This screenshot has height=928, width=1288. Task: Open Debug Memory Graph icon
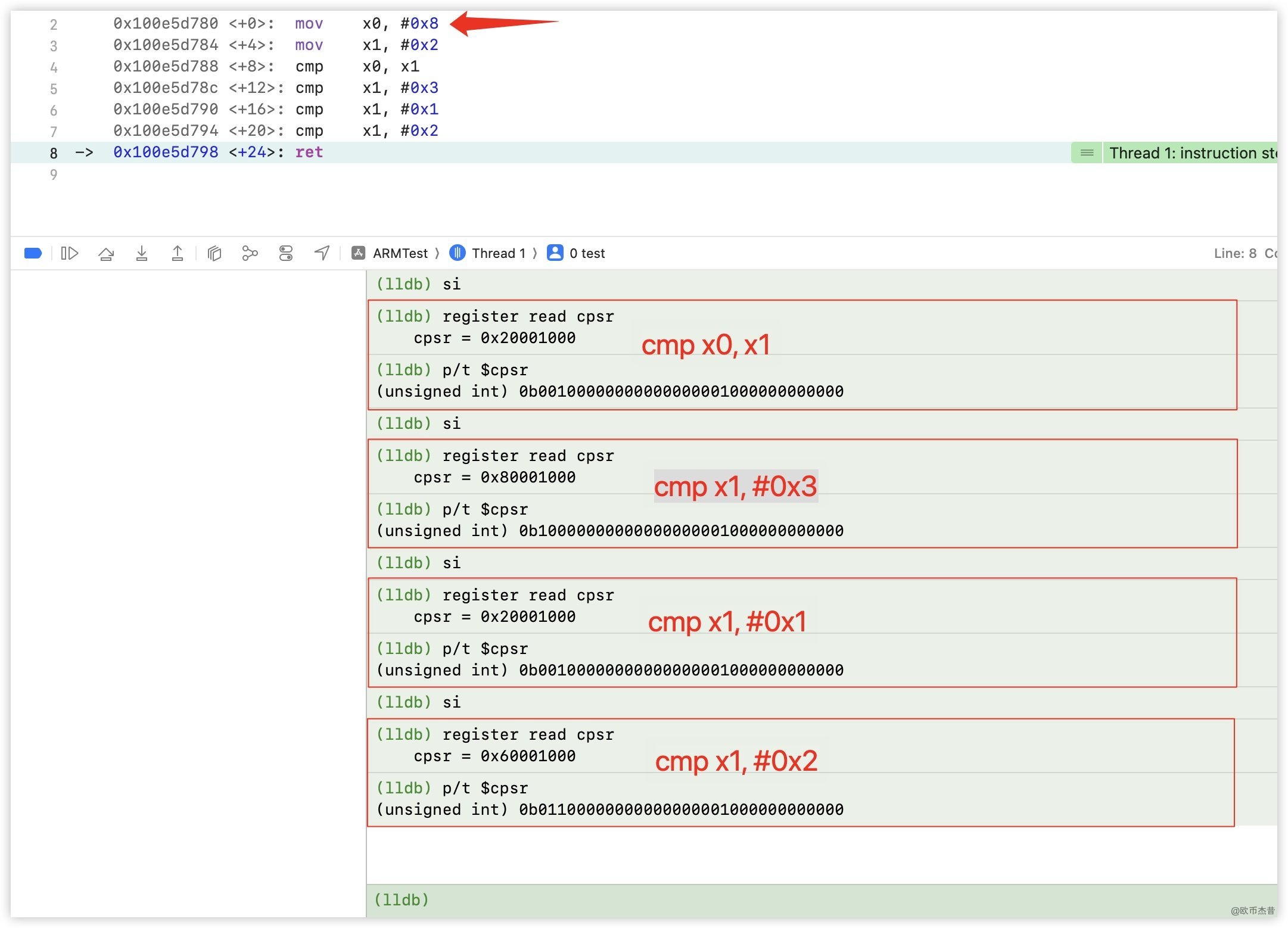250,253
